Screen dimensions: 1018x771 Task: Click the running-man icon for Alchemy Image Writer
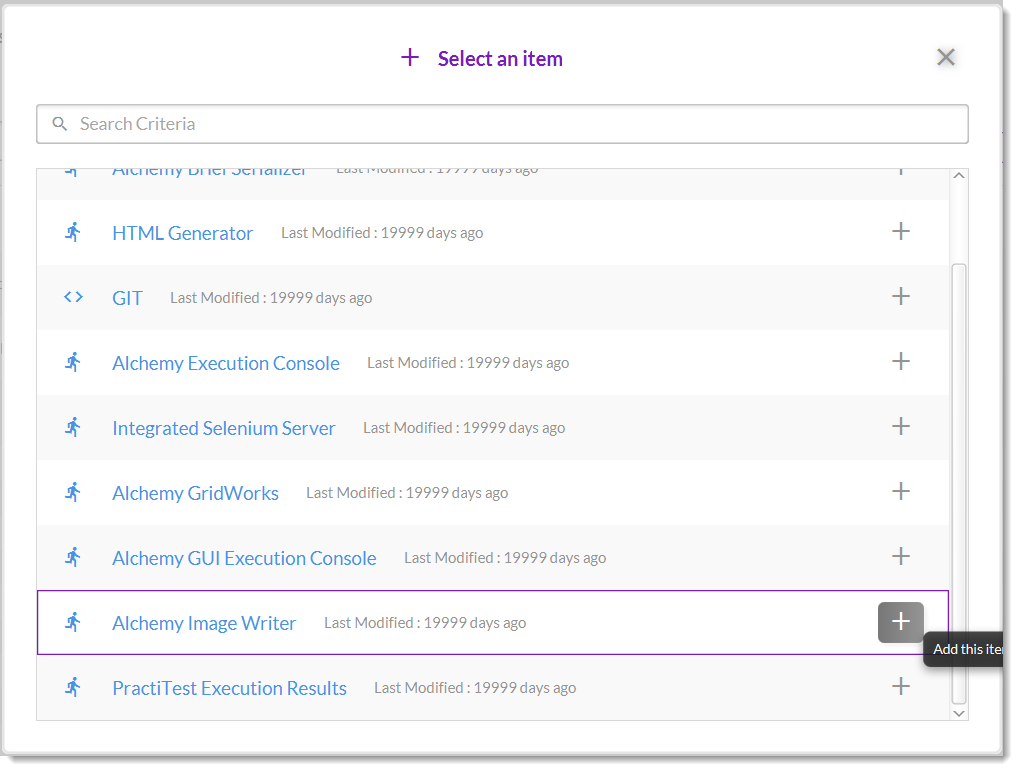73,622
